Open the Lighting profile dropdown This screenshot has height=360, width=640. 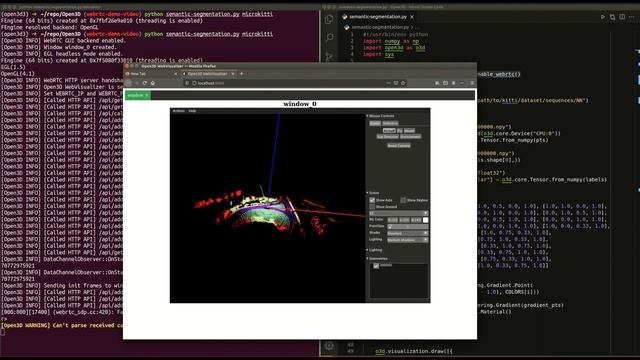coord(407,240)
